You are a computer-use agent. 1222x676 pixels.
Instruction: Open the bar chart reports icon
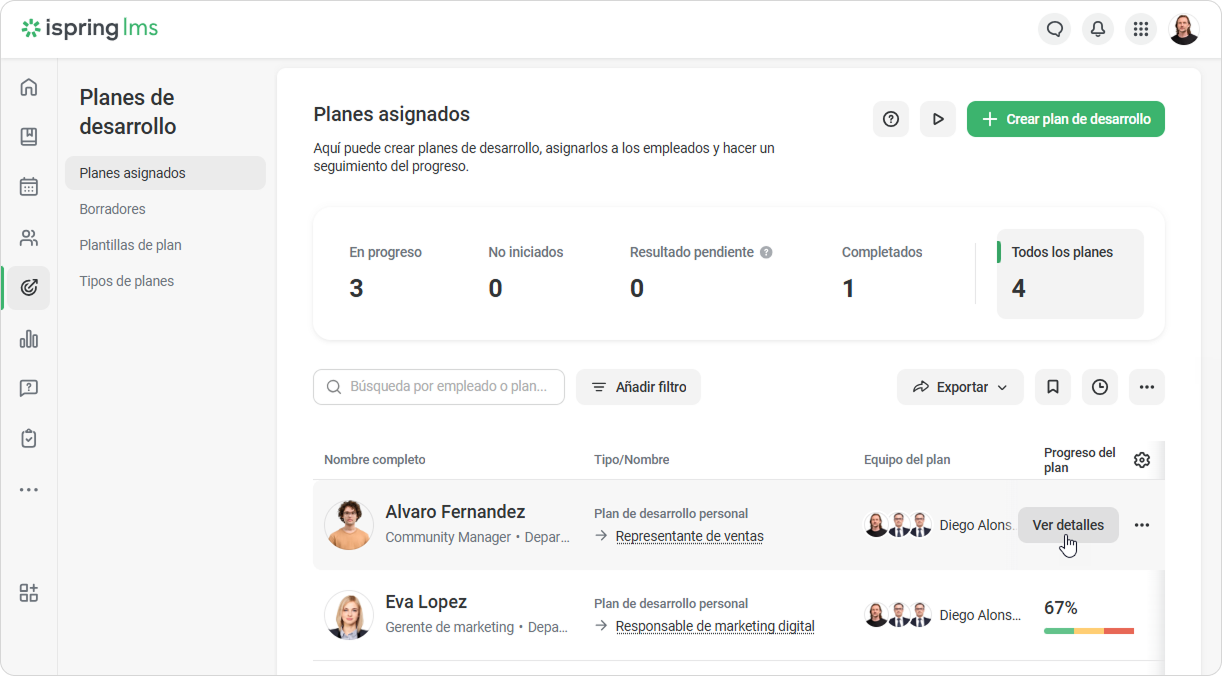(29, 339)
